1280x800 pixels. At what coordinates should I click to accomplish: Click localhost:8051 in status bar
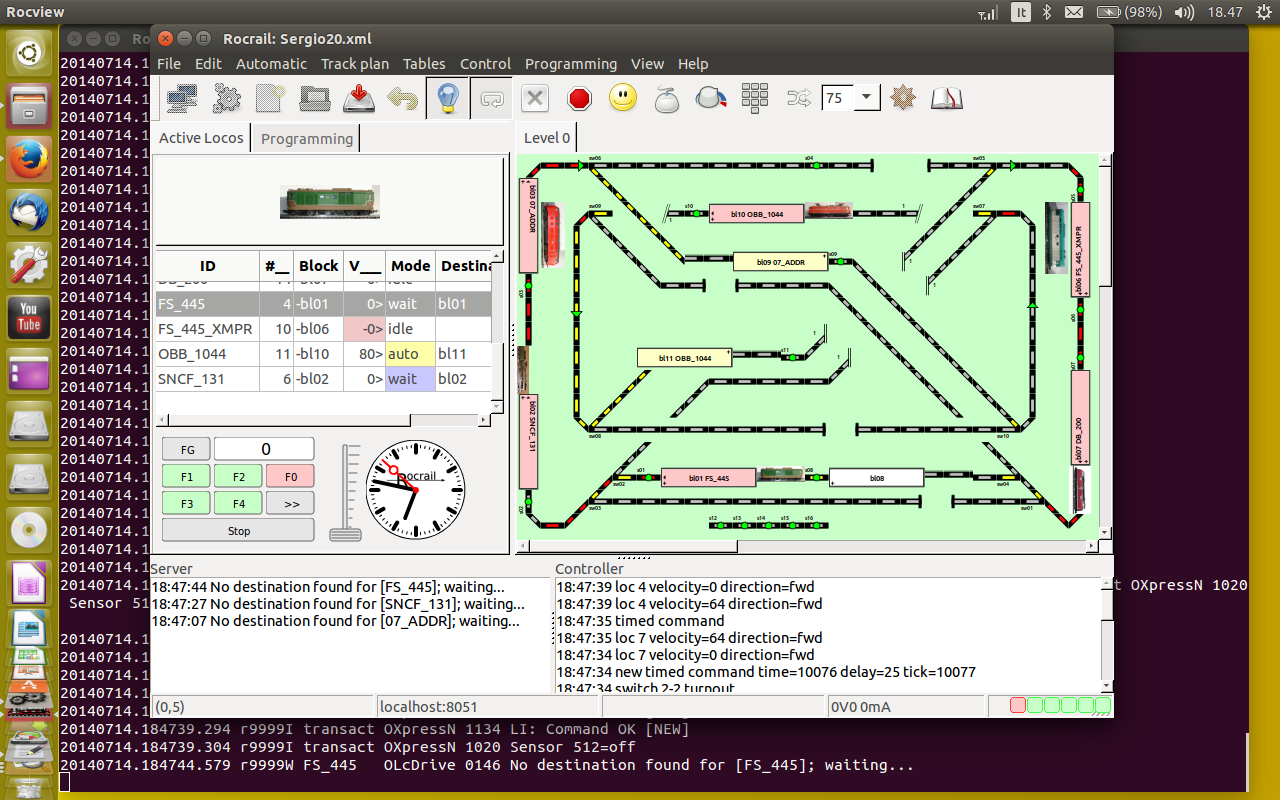pyautogui.click(x=428, y=707)
